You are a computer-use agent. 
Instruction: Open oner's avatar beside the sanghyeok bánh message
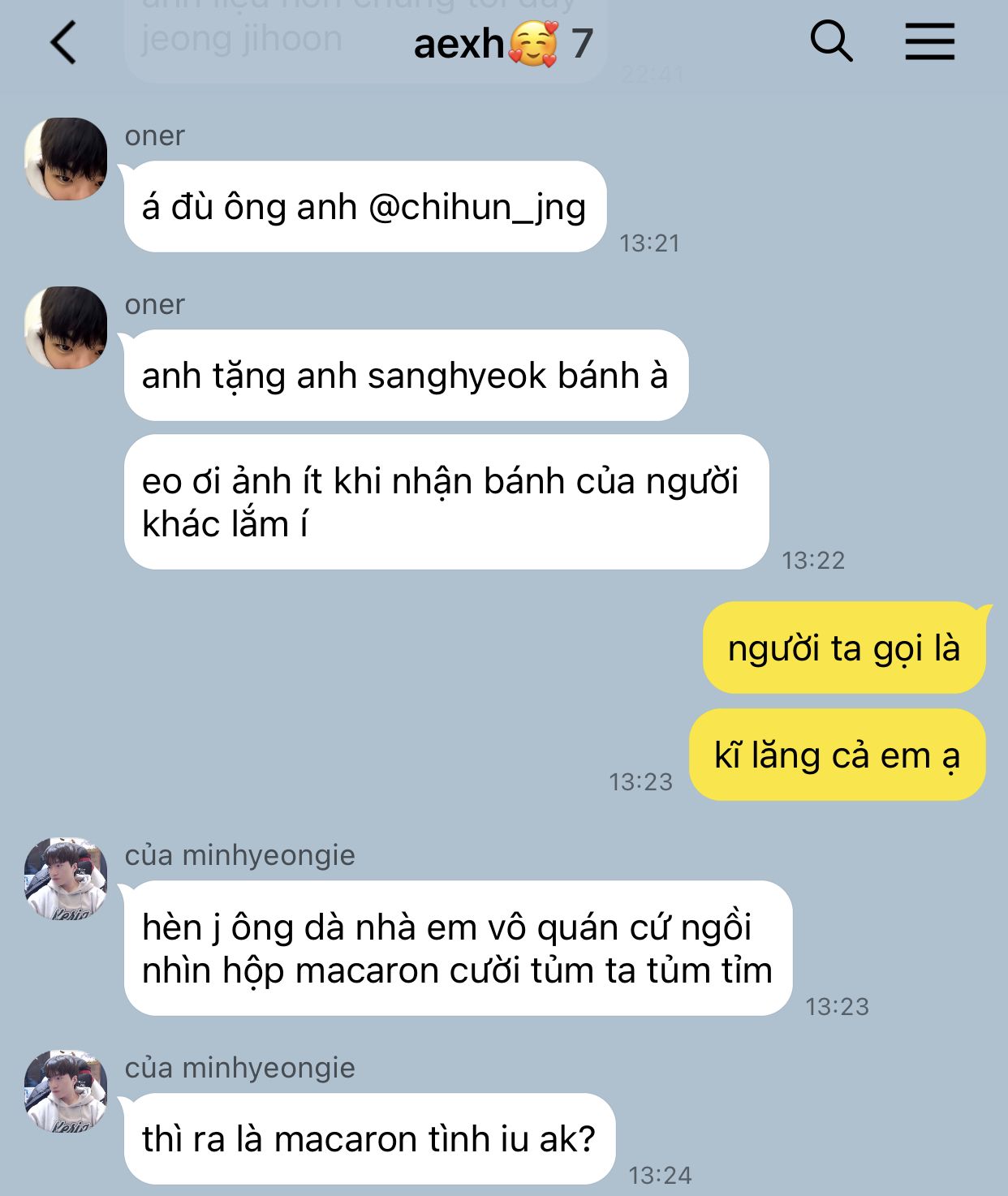pos(66,328)
